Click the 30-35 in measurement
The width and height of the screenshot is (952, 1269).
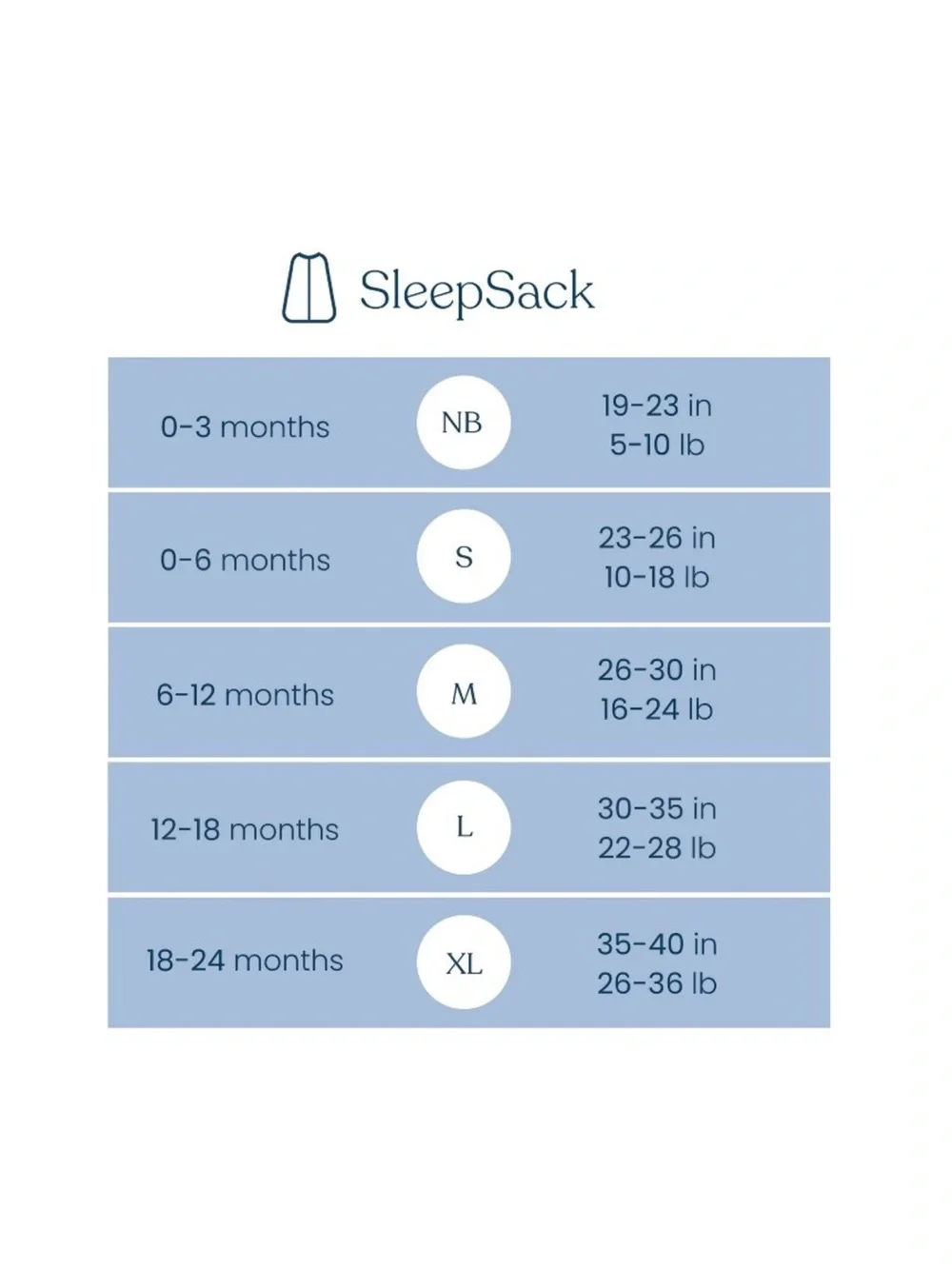[657, 809]
